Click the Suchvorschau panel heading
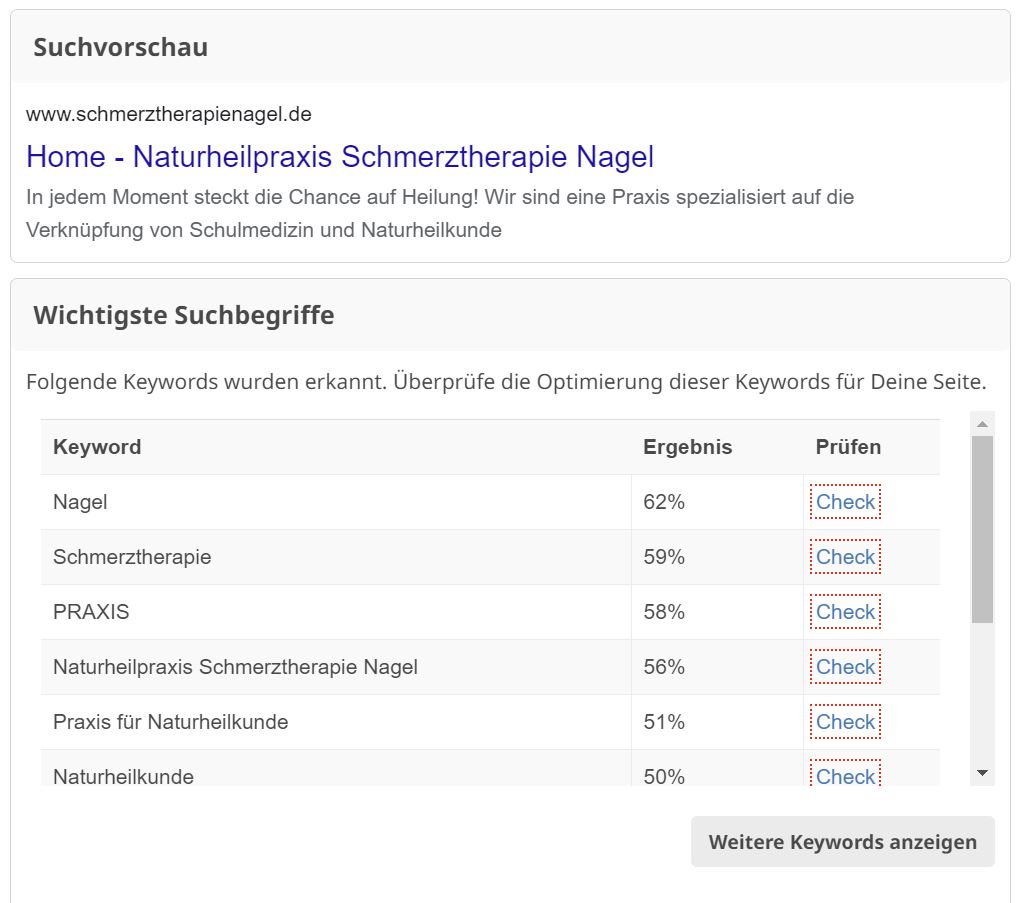 point(121,47)
